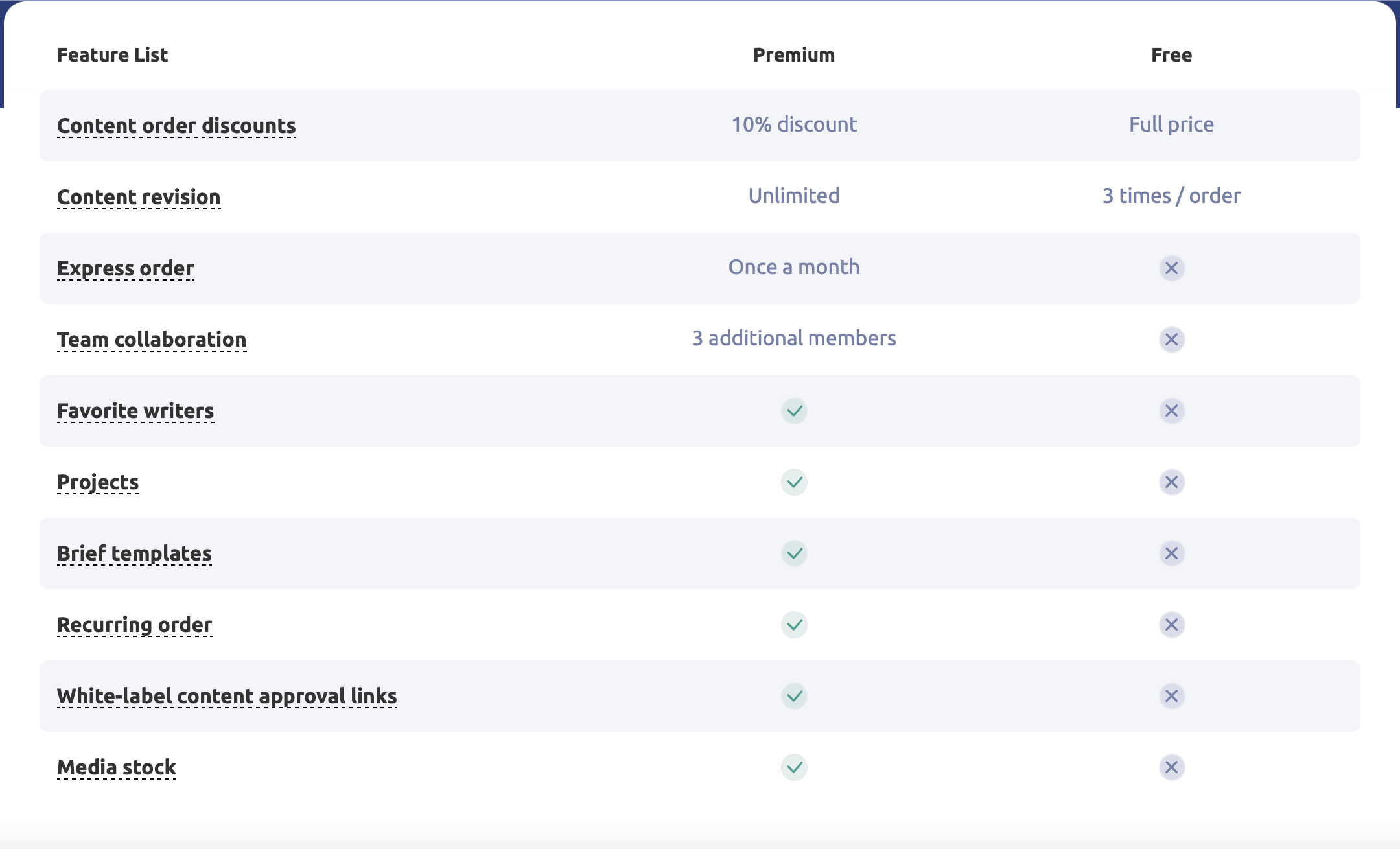The width and height of the screenshot is (1400, 849).
Task: Open the Favorite writers feature link
Action: (x=135, y=411)
